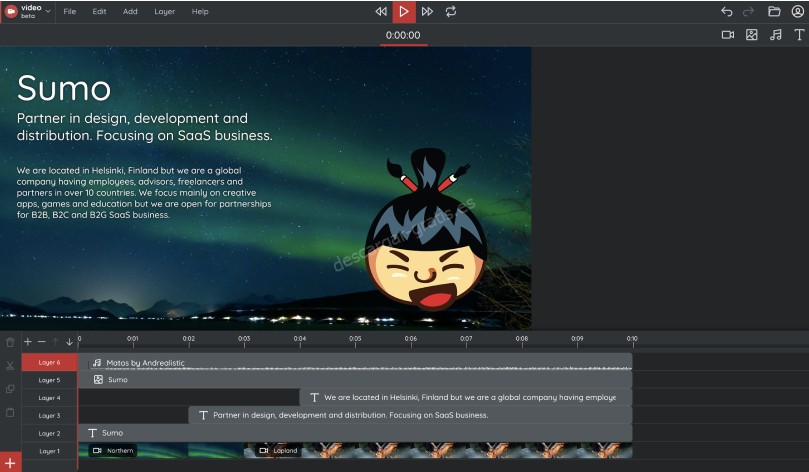Undo the last action

point(727,12)
